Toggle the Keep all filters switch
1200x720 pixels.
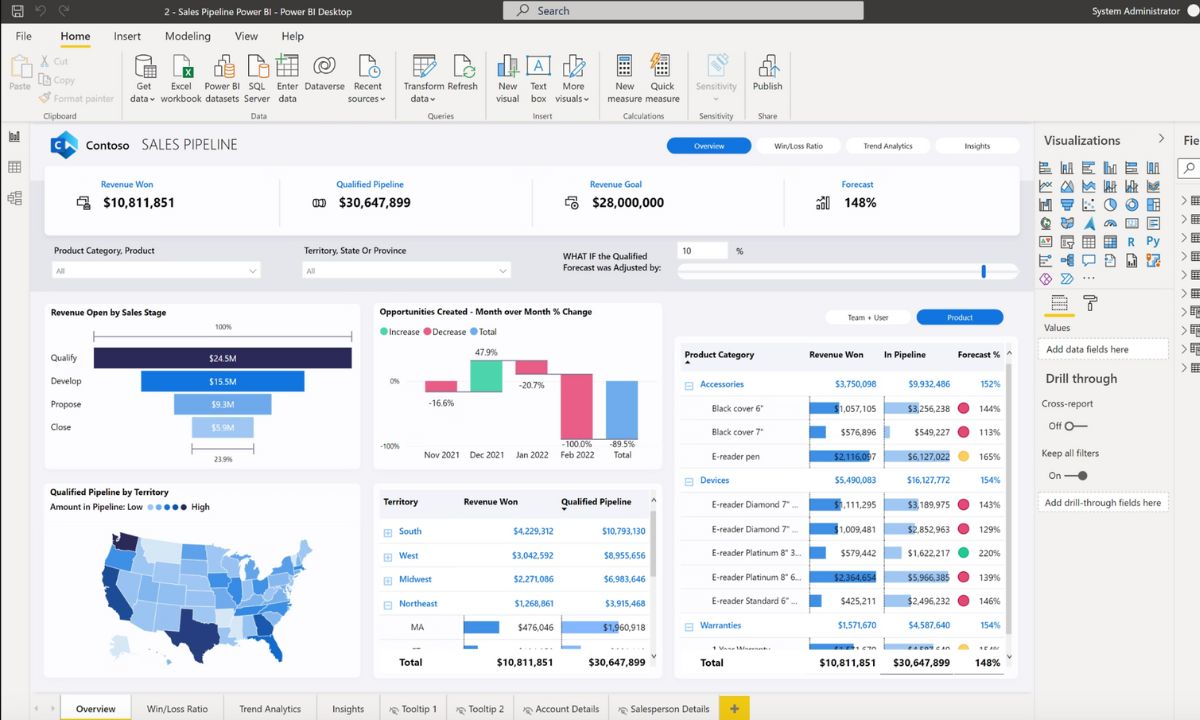[1076, 476]
